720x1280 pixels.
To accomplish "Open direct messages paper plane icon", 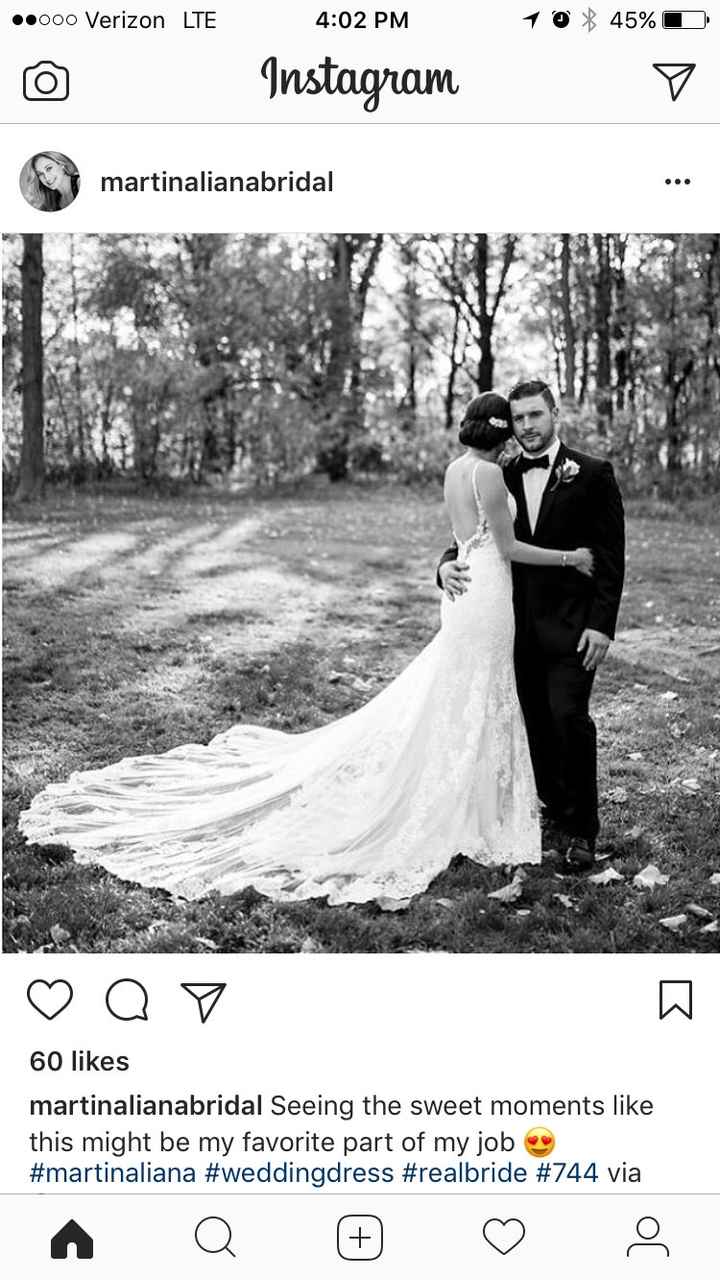I will tap(674, 81).
